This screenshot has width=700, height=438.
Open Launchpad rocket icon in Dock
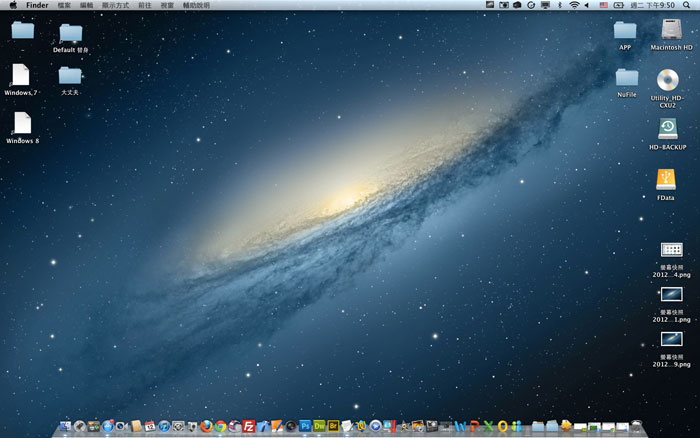tap(79, 426)
